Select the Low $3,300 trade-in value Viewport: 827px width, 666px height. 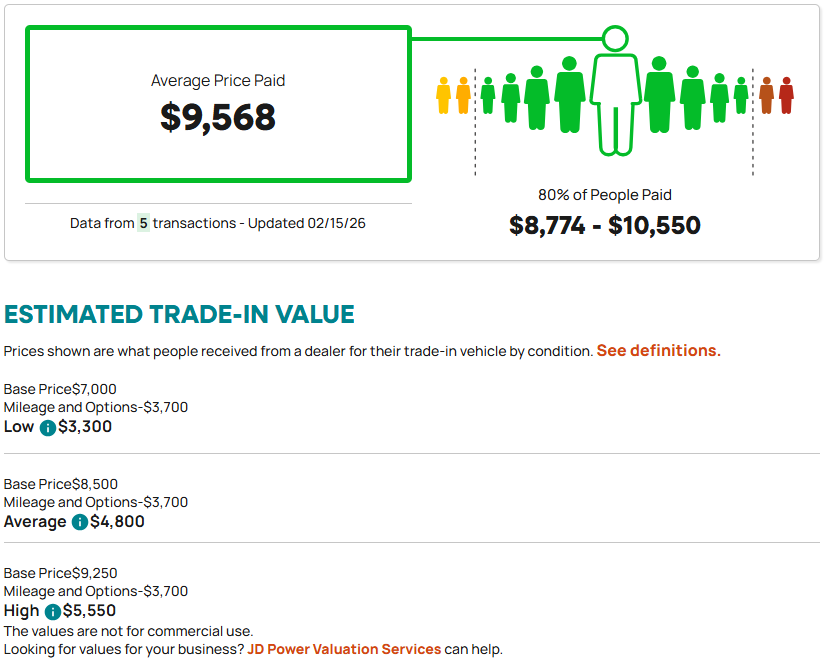[85, 427]
